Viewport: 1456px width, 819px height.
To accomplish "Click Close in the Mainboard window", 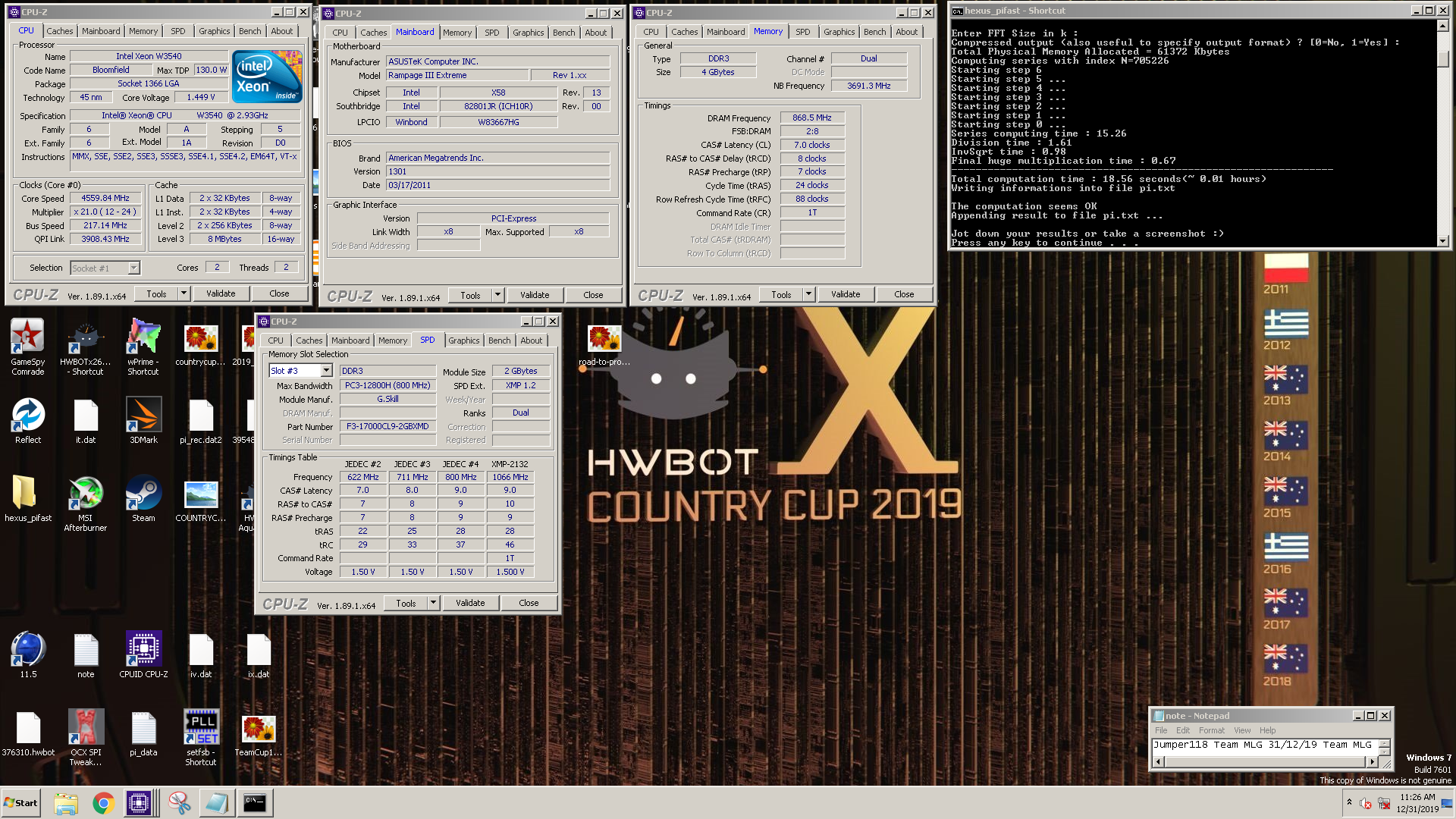I will 593,295.
